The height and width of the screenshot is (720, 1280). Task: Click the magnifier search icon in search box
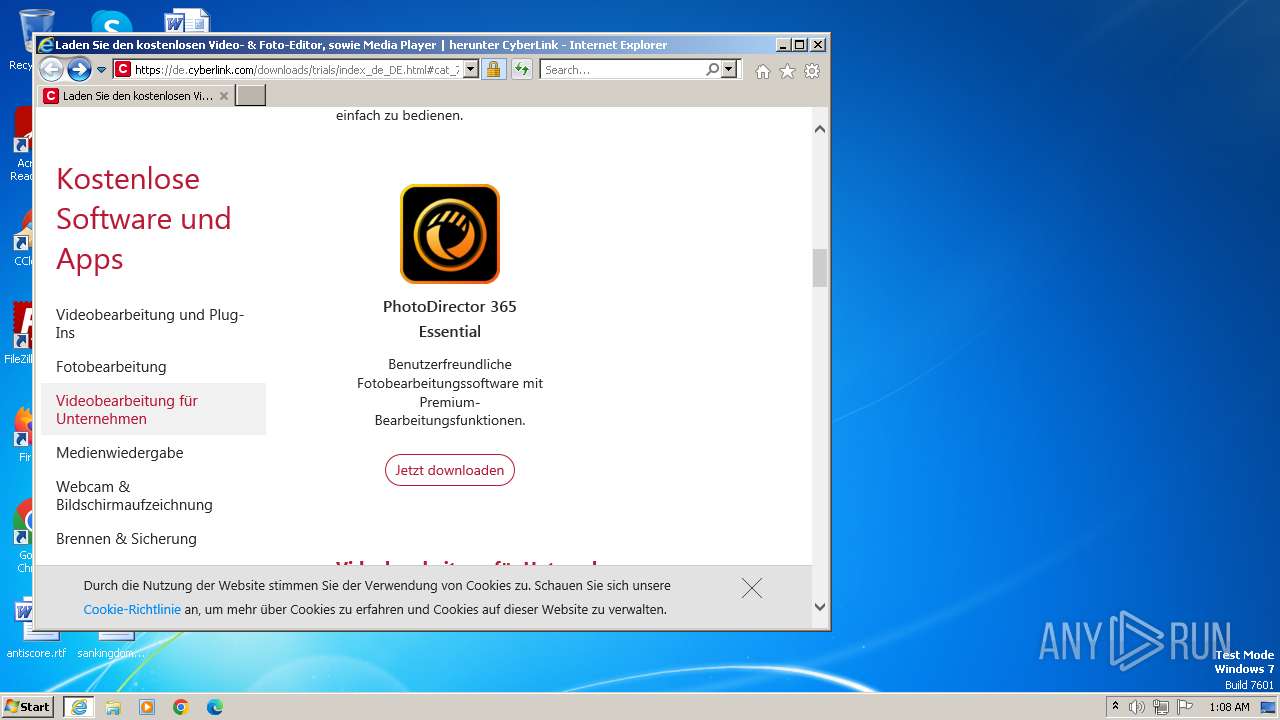tap(712, 70)
